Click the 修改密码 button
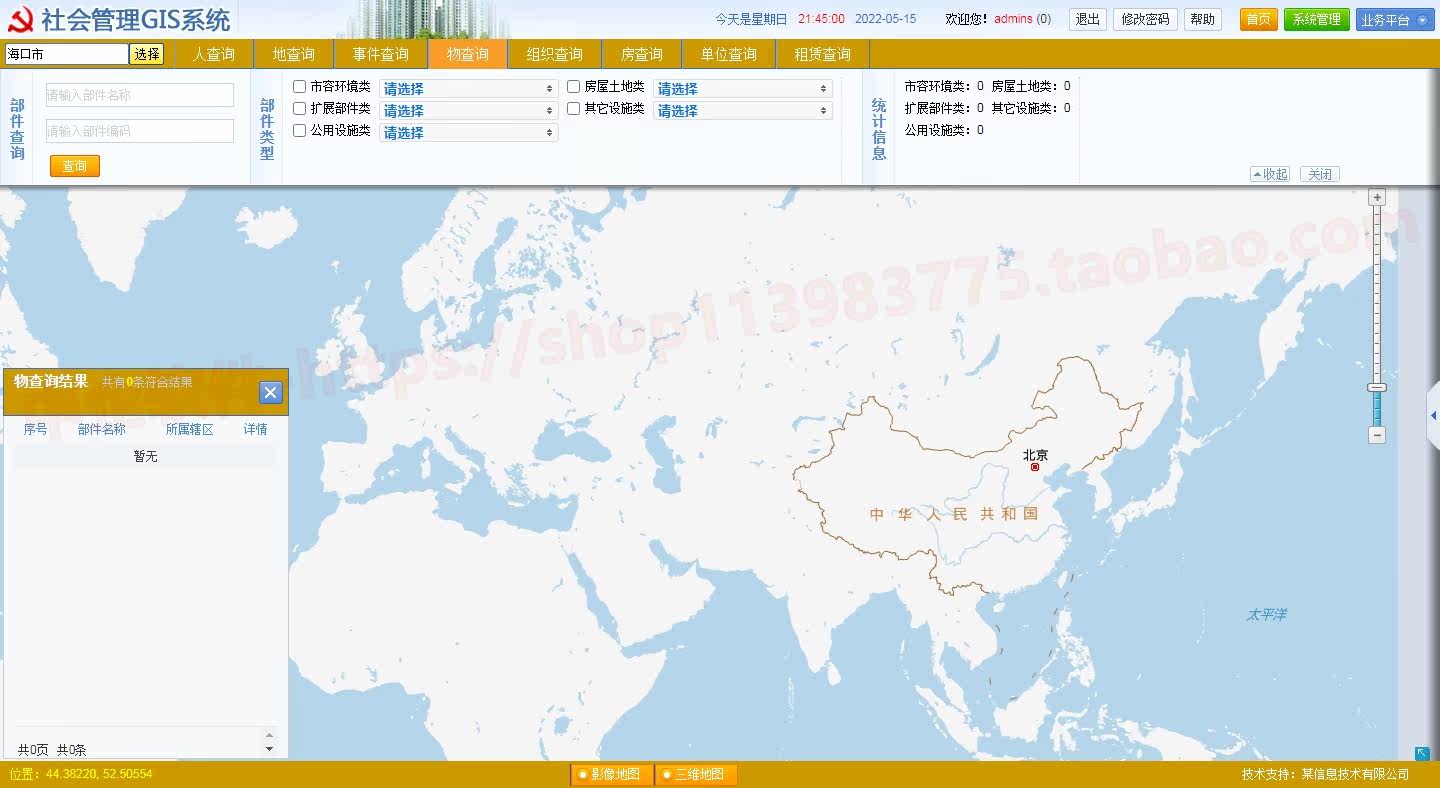The height and width of the screenshot is (788, 1440). click(1145, 19)
